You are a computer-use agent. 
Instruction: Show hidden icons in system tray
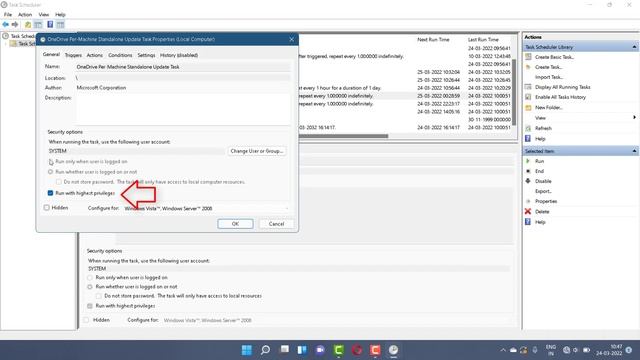coord(503,350)
